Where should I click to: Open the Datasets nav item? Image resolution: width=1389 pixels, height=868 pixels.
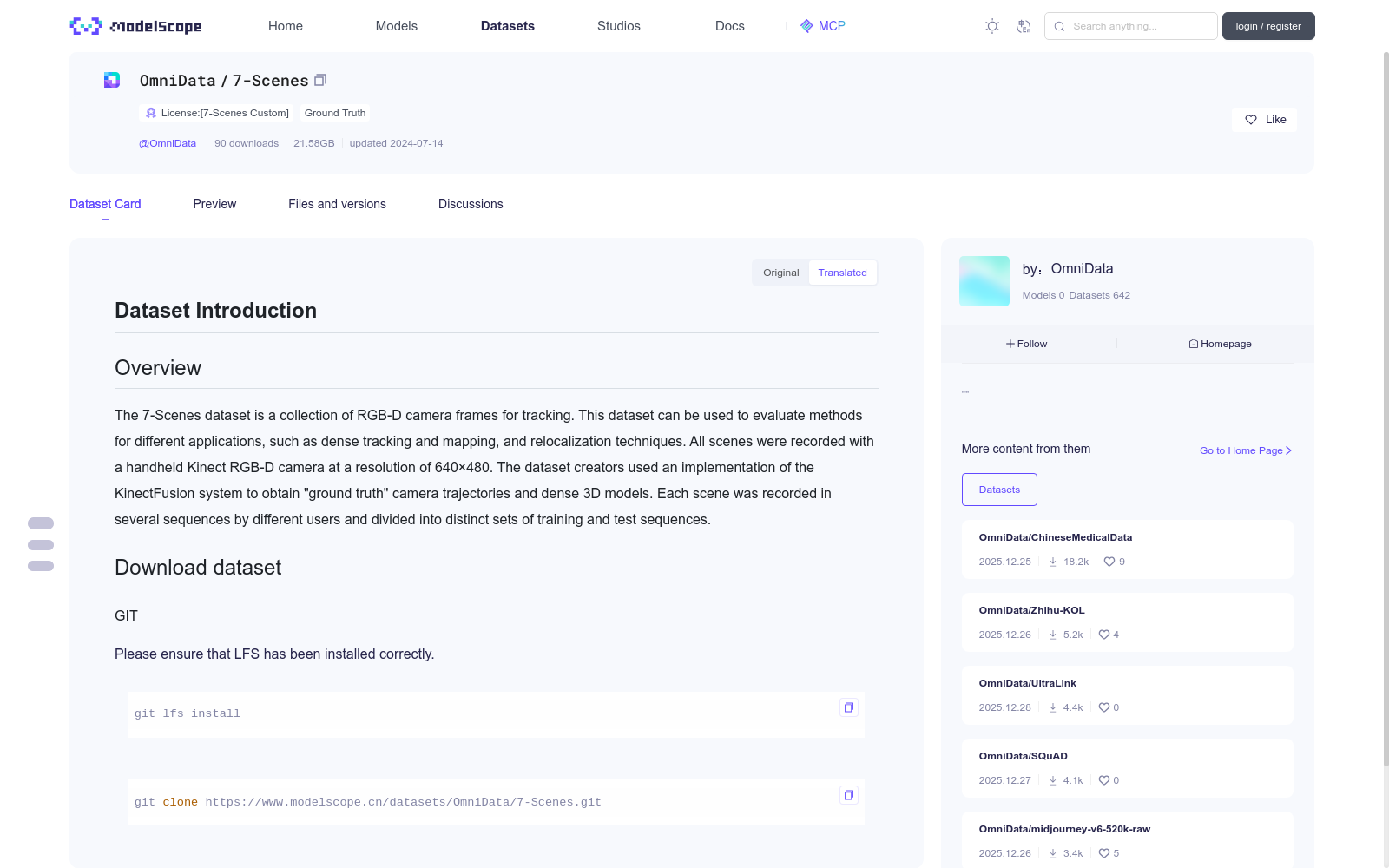508,26
